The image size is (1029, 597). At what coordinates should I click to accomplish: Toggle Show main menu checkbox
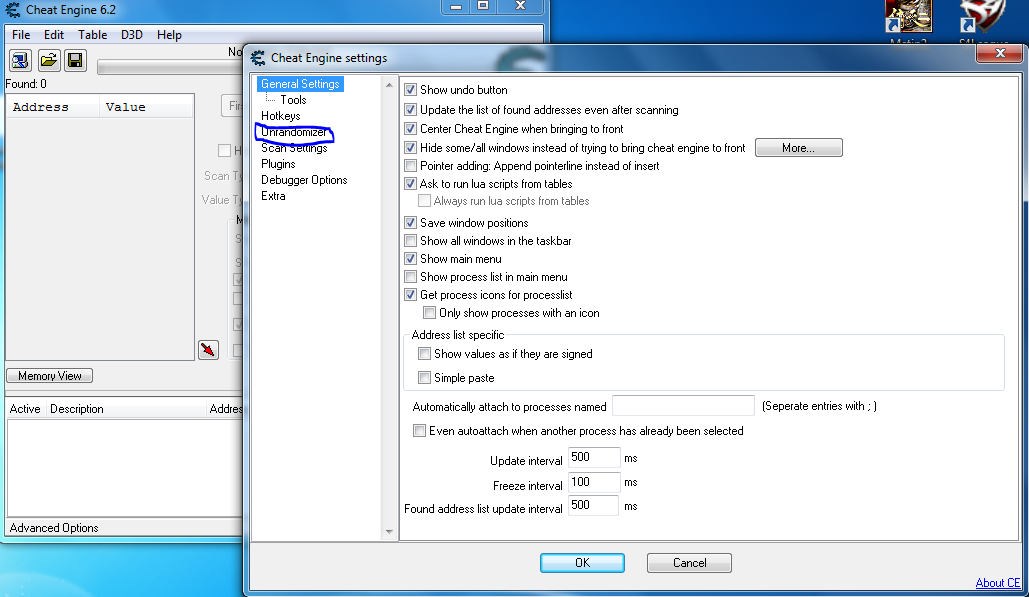[x=410, y=258]
